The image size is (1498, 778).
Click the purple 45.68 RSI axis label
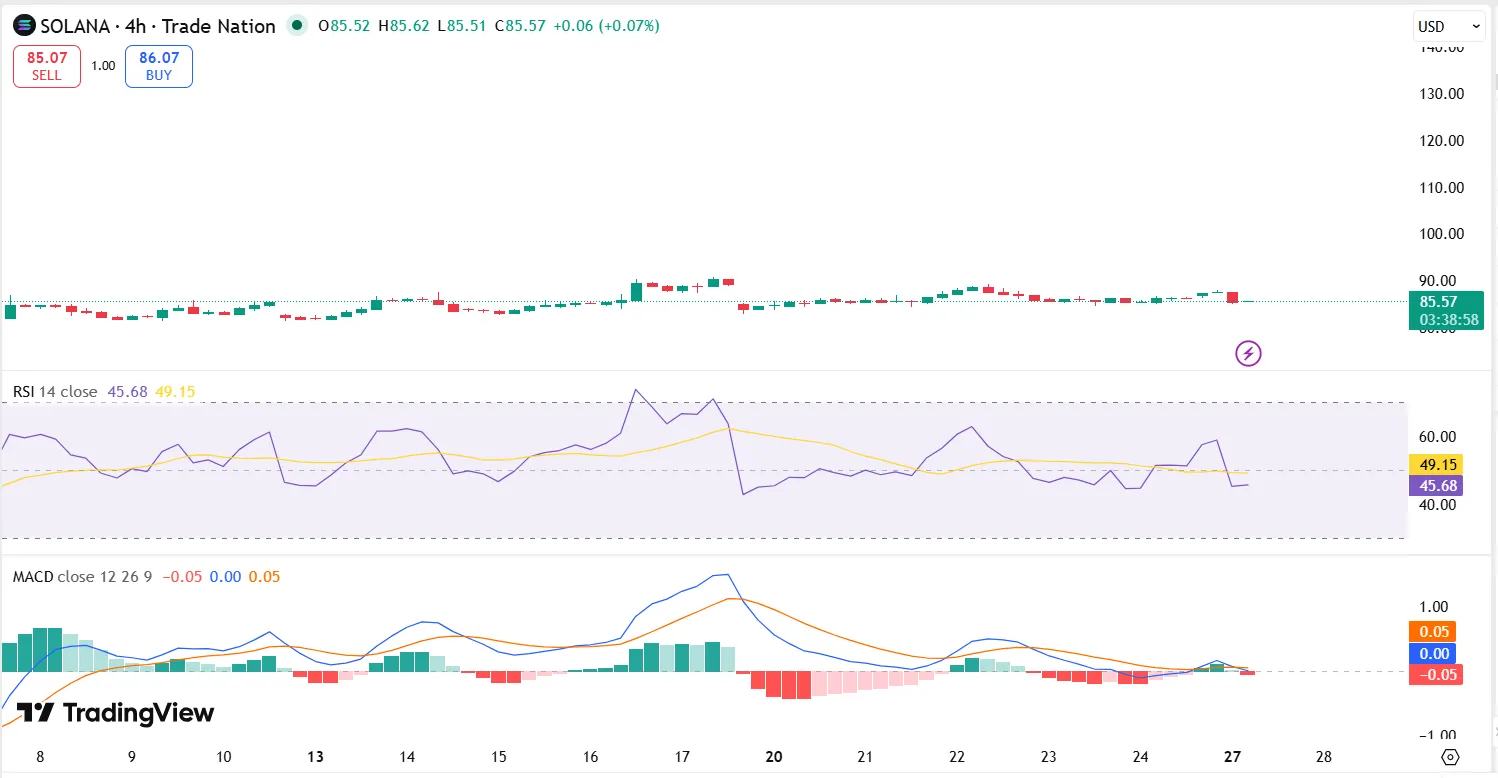(1435, 486)
